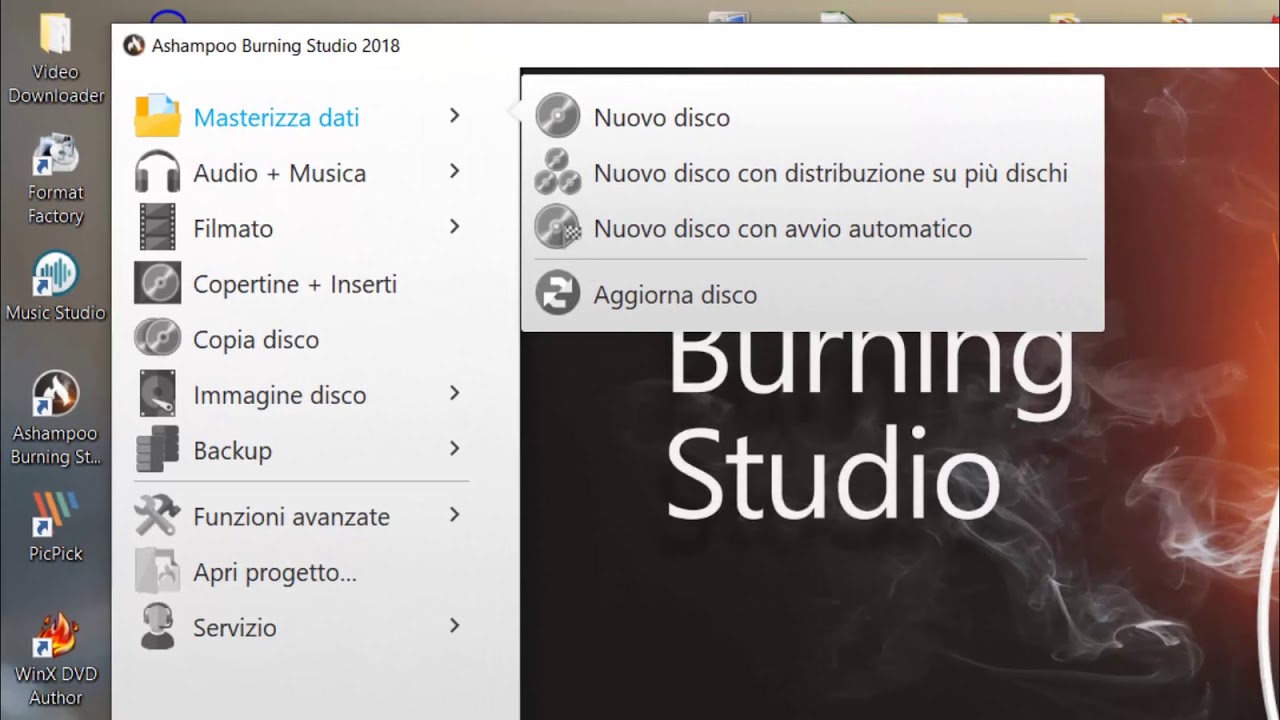Click the double disc icon for Copia disco
Viewport: 1280px width, 720px height.
click(157, 339)
